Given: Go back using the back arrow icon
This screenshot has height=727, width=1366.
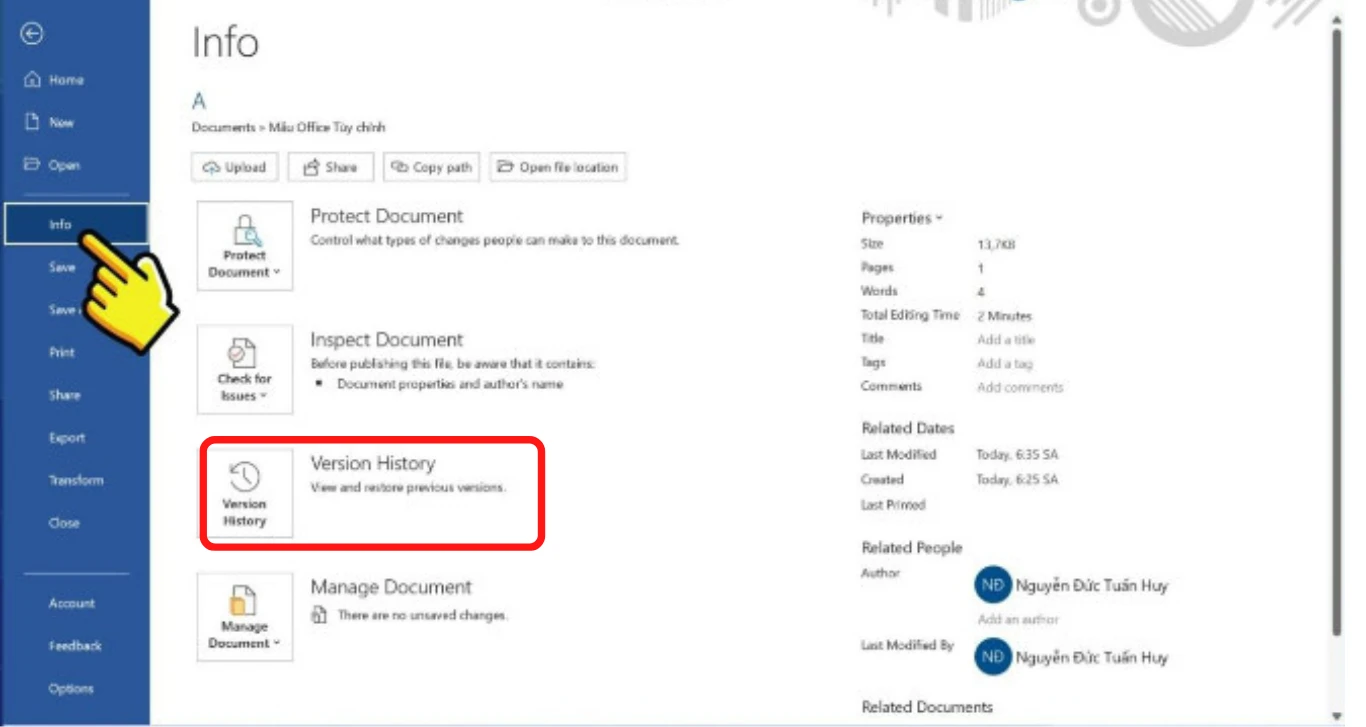Looking at the screenshot, I should tap(33, 34).
